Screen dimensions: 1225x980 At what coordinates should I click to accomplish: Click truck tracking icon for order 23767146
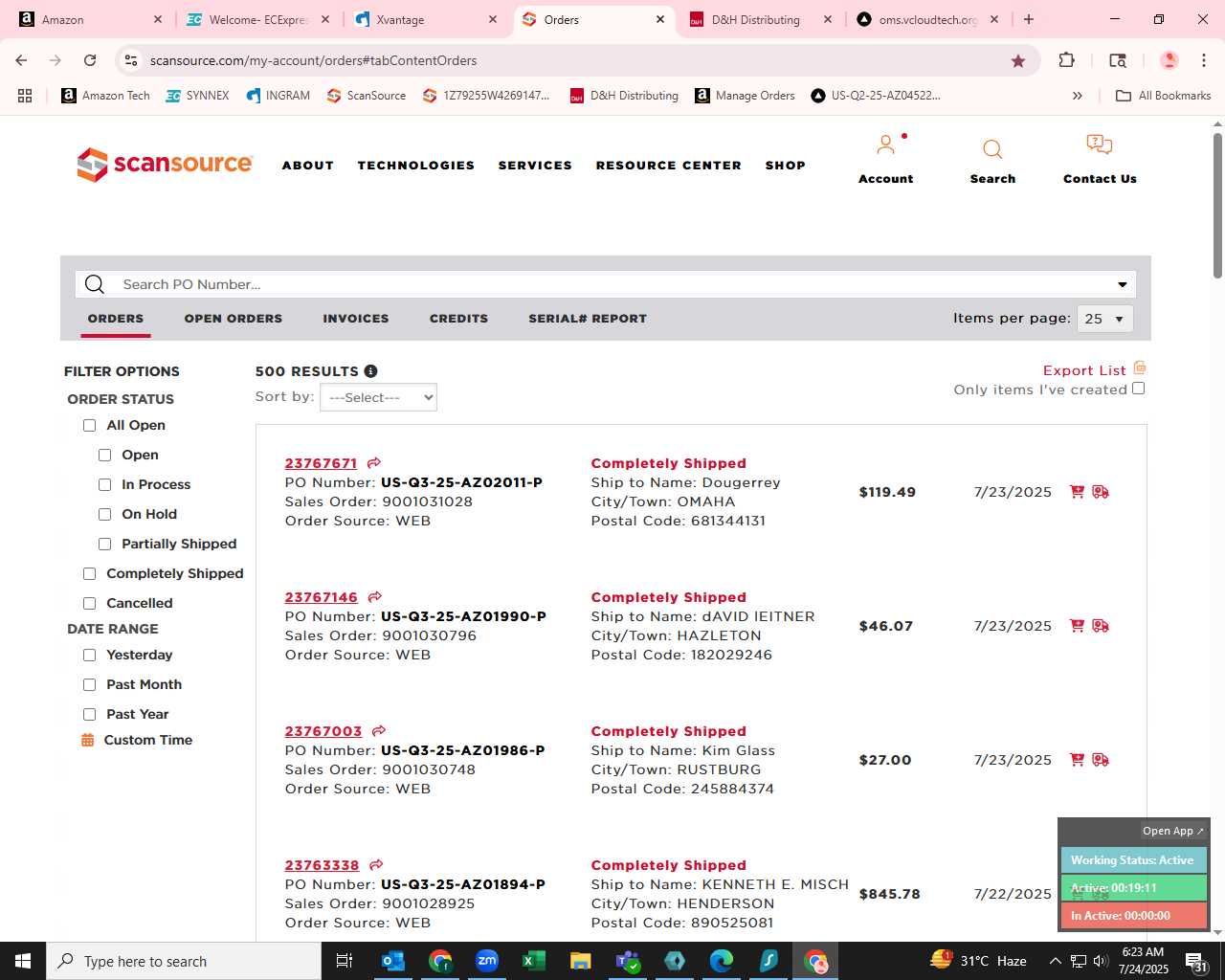click(1101, 626)
